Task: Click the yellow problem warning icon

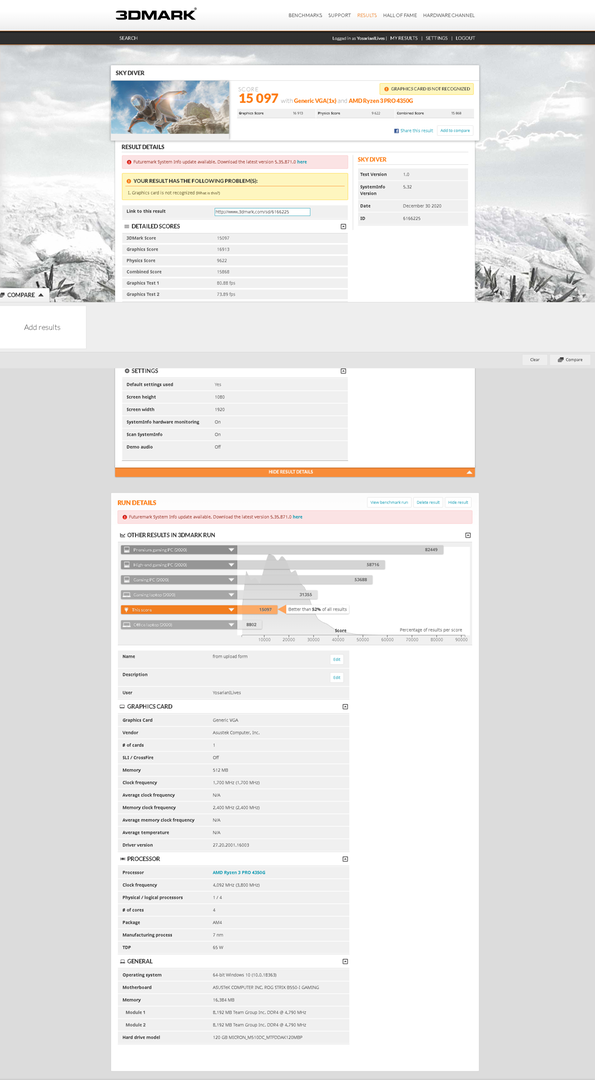Action: coord(128,180)
